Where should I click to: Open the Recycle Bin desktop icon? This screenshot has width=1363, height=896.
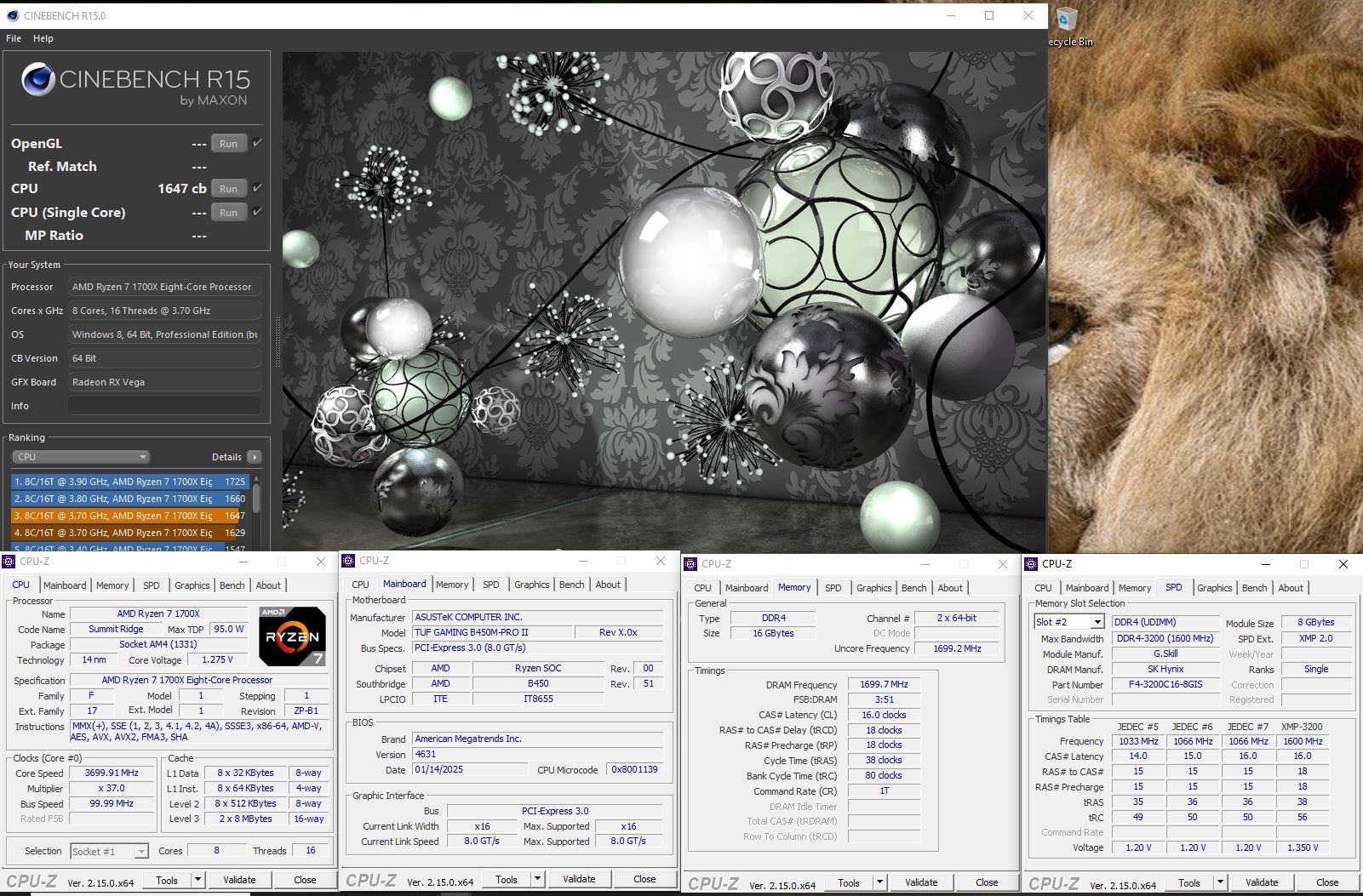[x=1068, y=26]
